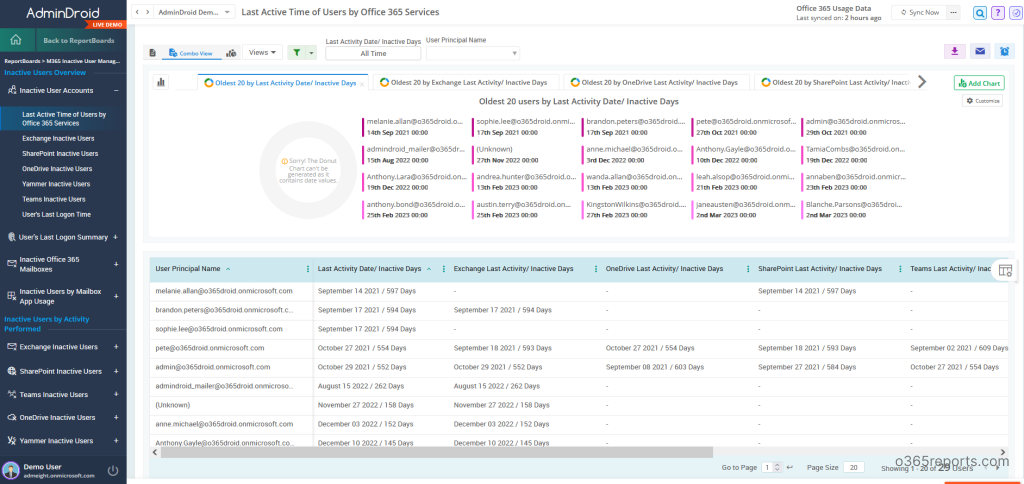Expand Inactive Users by Mailbox App Usage
Viewport: 1024px width, 484px height.
tap(116, 296)
